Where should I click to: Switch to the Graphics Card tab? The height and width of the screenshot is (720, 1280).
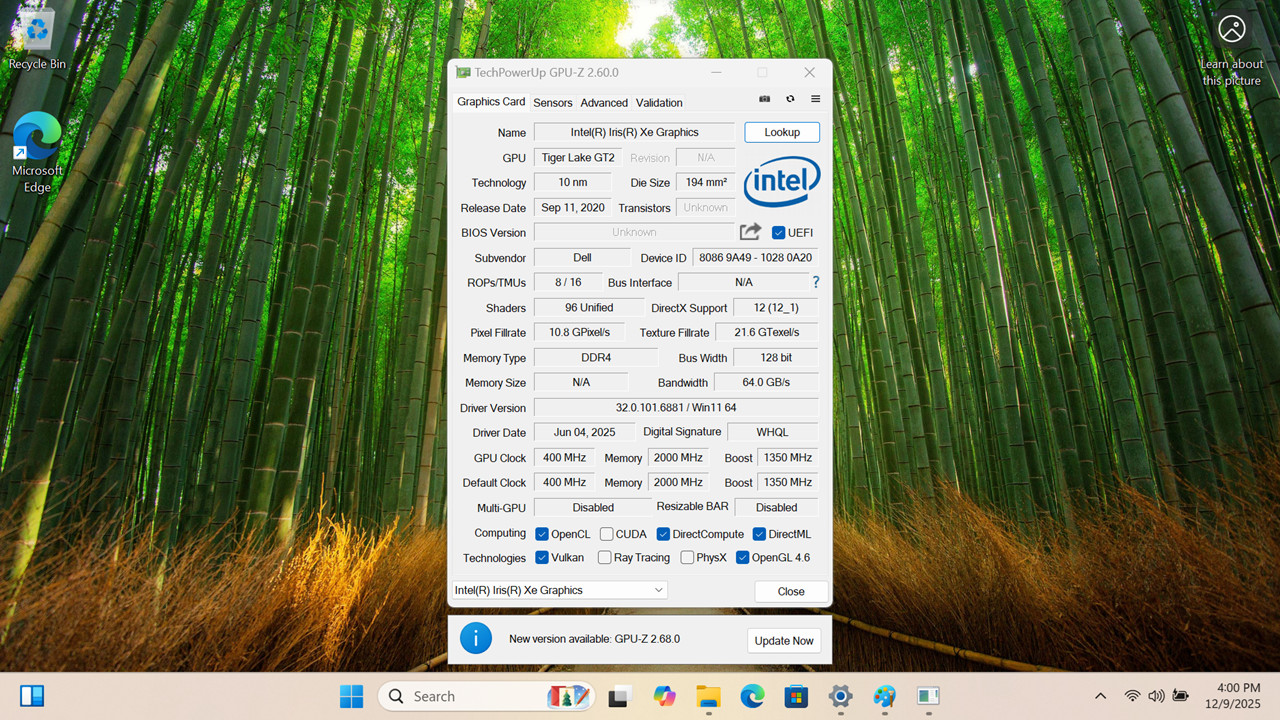pos(491,102)
